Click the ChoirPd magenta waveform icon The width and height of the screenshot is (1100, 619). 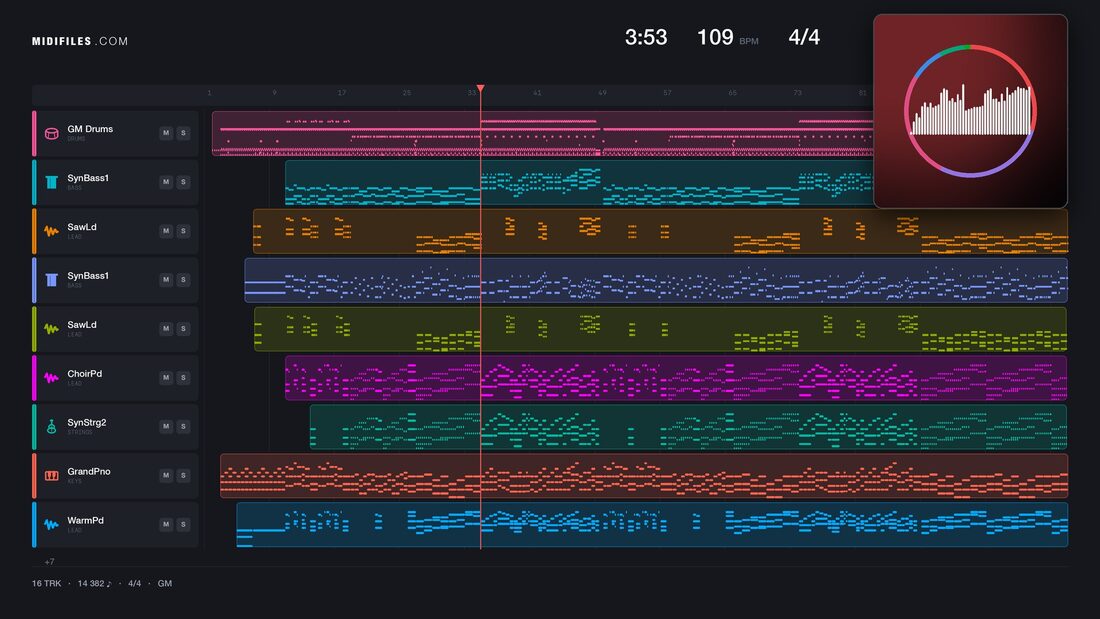51,378
